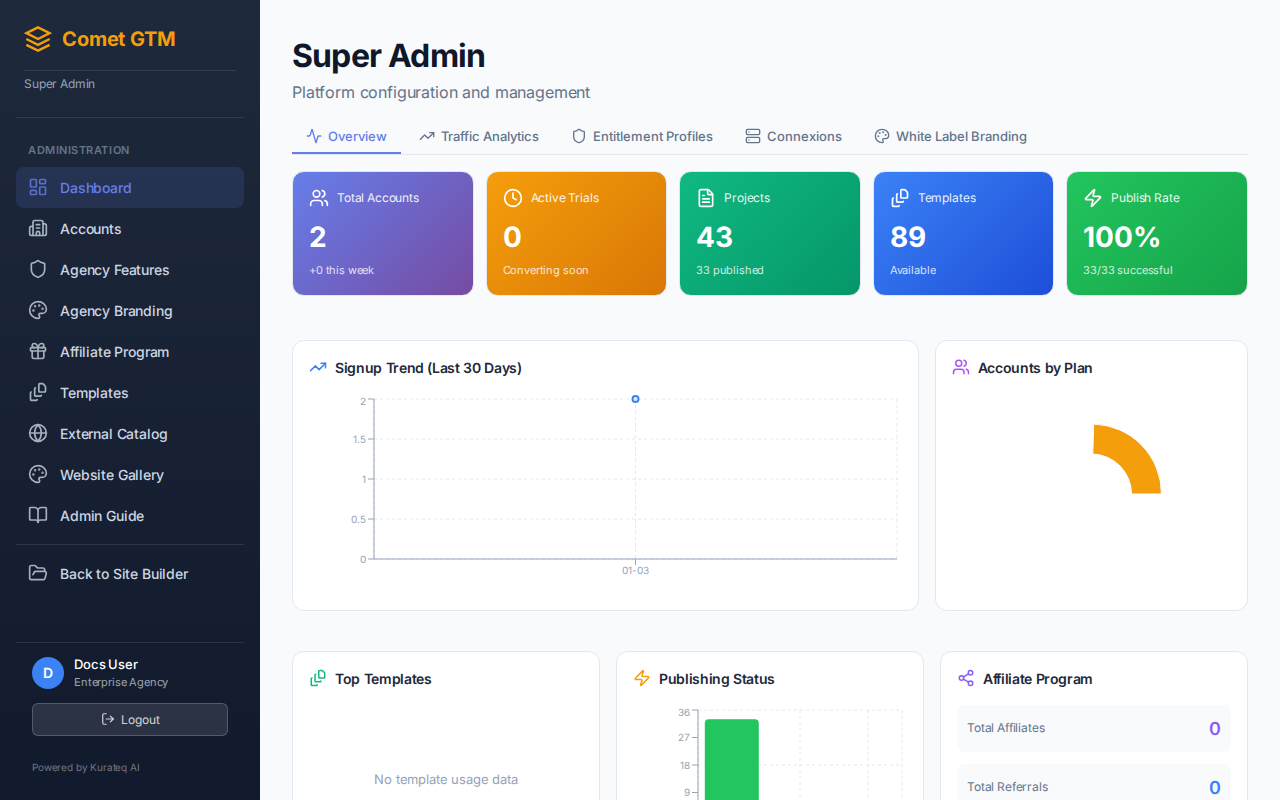
Task: Click the lightning icon on Publish Rate card
Action: pos(1093,197)
